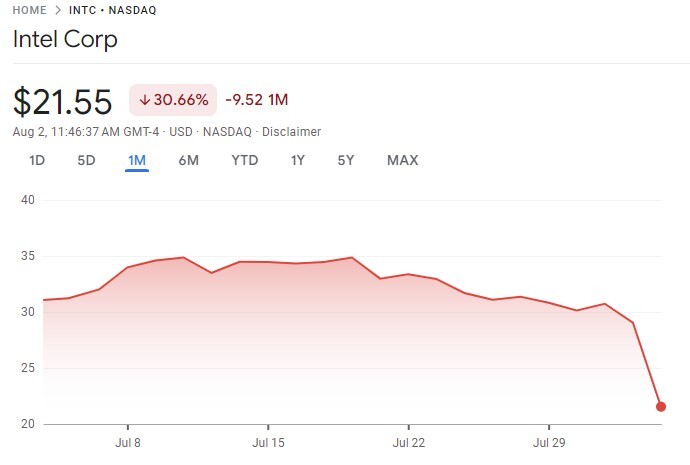
Task: Click the breadcrumb chevron after HOME
Action: [57, 10]
